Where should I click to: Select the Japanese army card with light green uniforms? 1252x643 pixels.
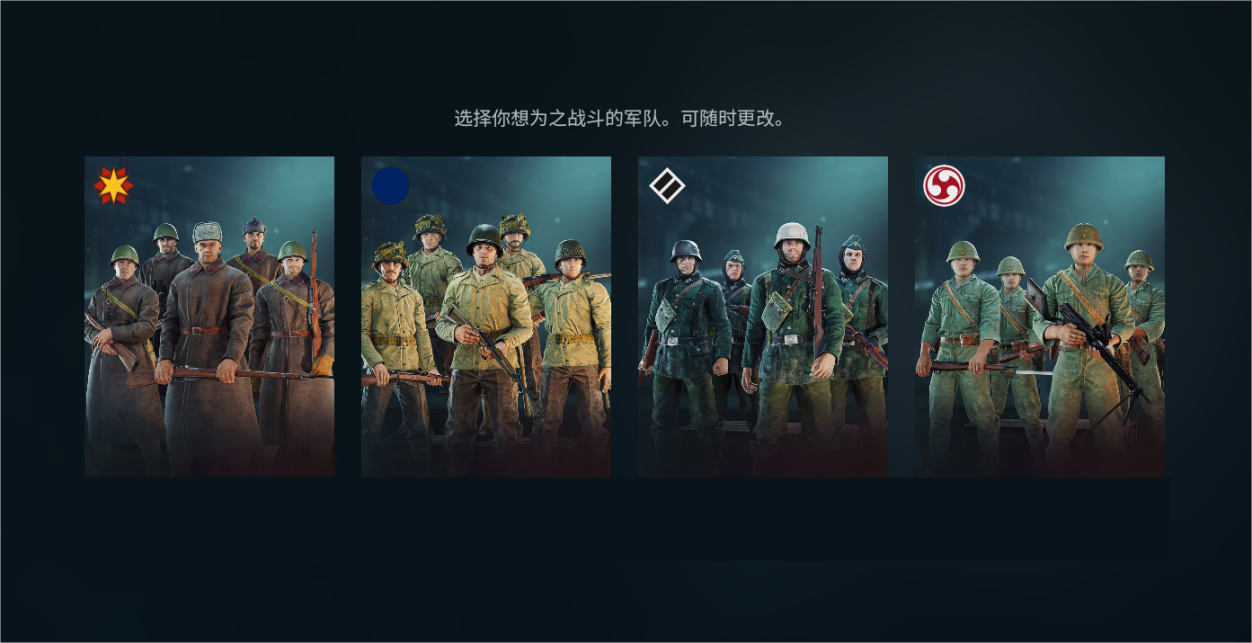pyautogui.click(x=1040, y=316)
